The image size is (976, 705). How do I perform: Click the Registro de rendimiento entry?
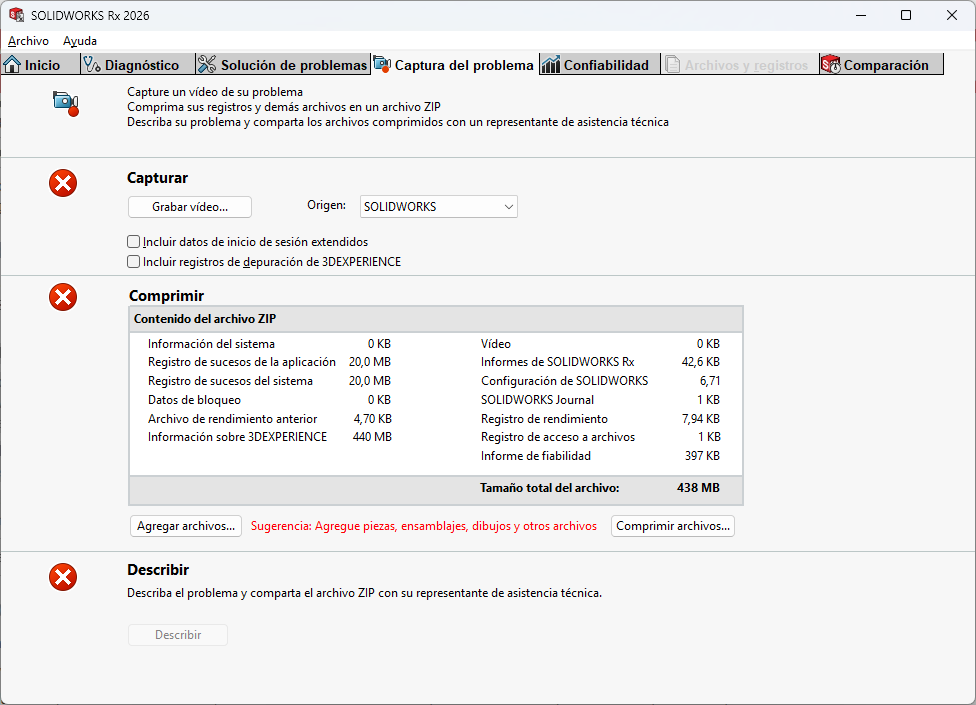[544, 419]
